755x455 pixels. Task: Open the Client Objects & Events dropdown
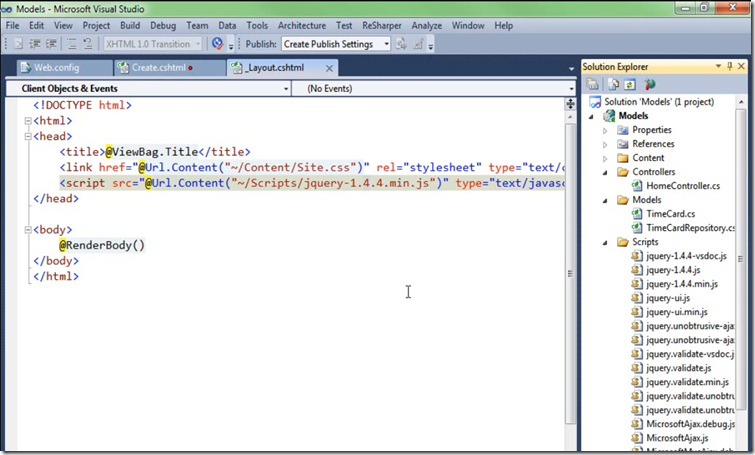148,89
